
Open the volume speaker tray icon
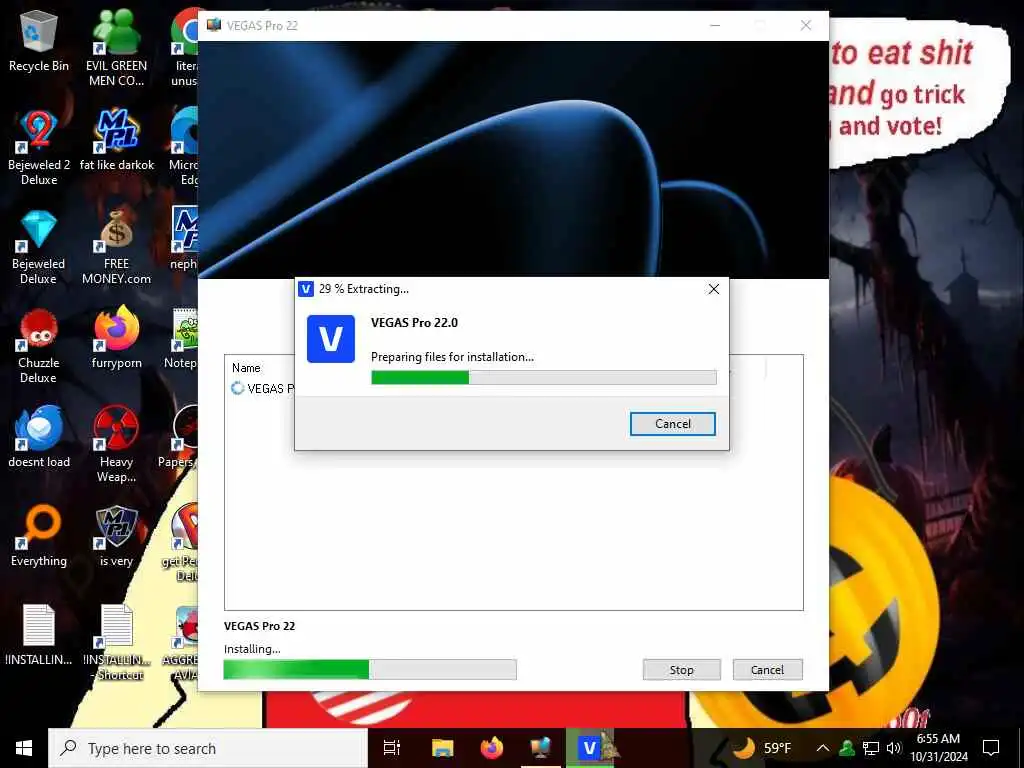pyautogui.click(x=894, y=748)
